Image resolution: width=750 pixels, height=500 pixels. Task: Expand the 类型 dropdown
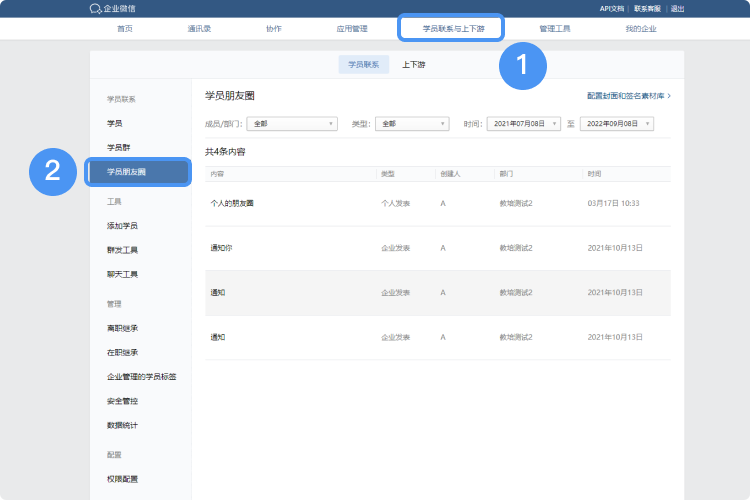tap(412, 124)
